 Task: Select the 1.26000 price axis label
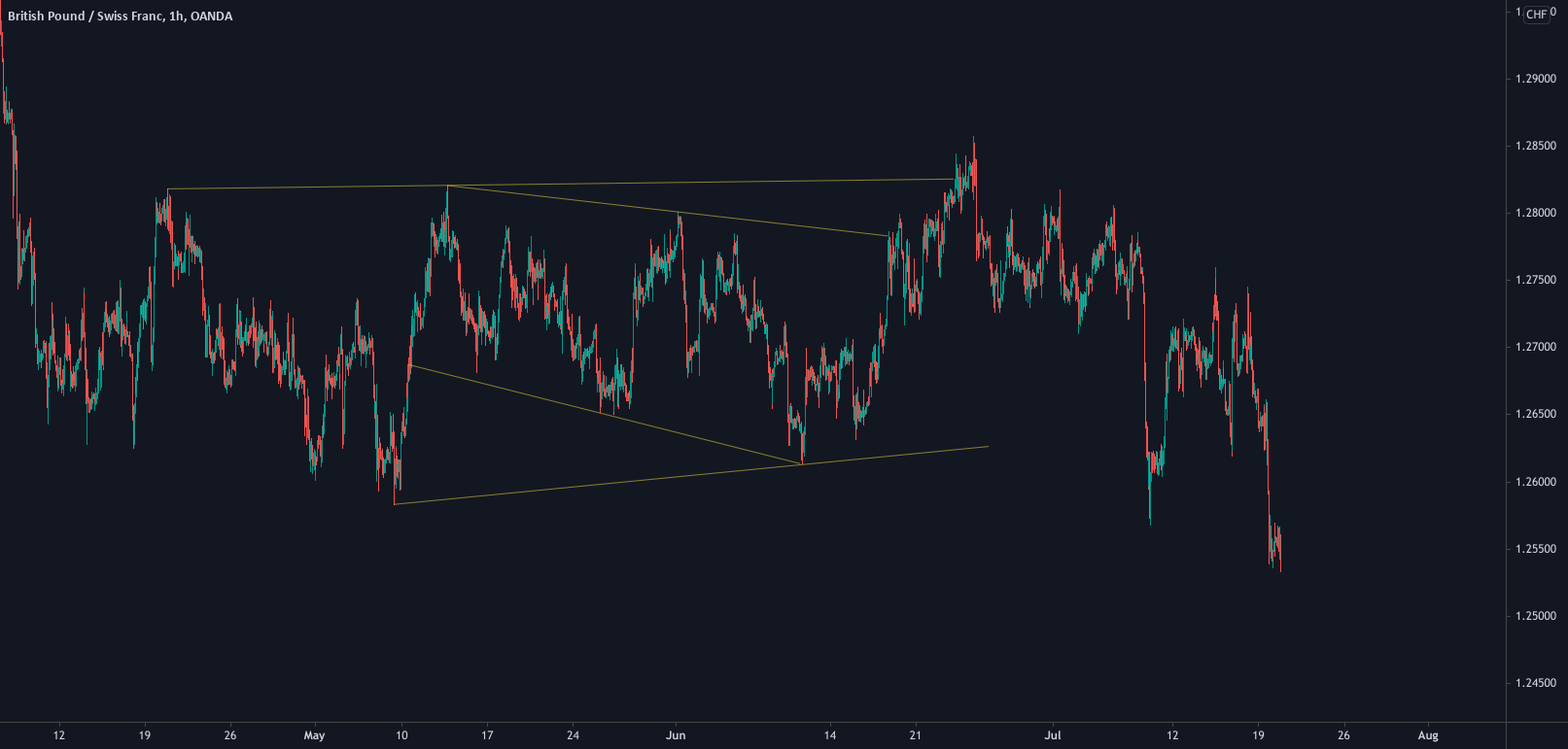(1536, 482)
